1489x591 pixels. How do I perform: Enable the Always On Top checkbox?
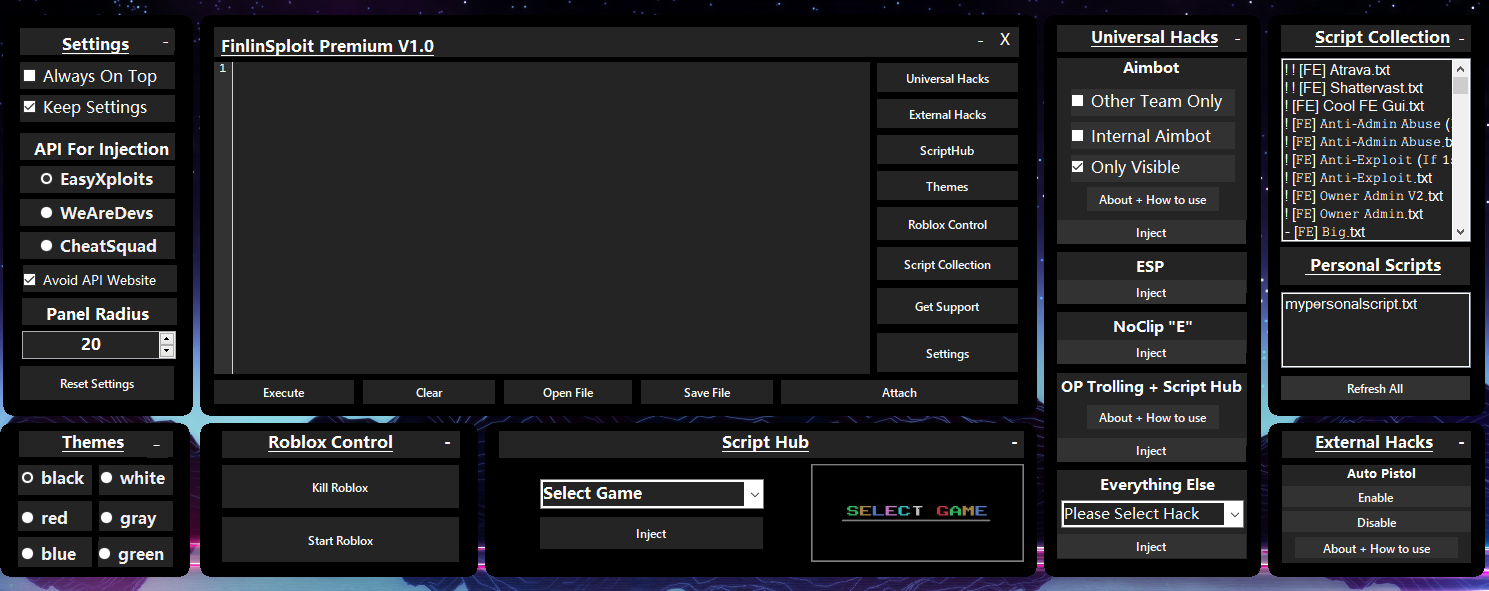tap(30, 76)
